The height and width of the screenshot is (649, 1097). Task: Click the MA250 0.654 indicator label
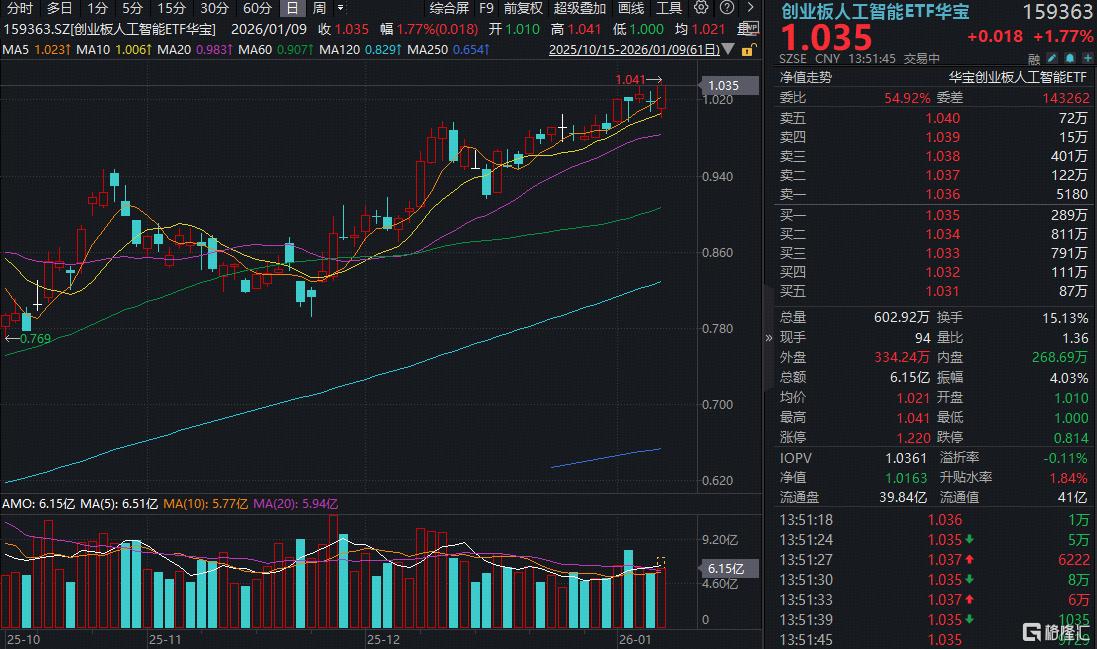pyautogui.click(x=448, y=50)
